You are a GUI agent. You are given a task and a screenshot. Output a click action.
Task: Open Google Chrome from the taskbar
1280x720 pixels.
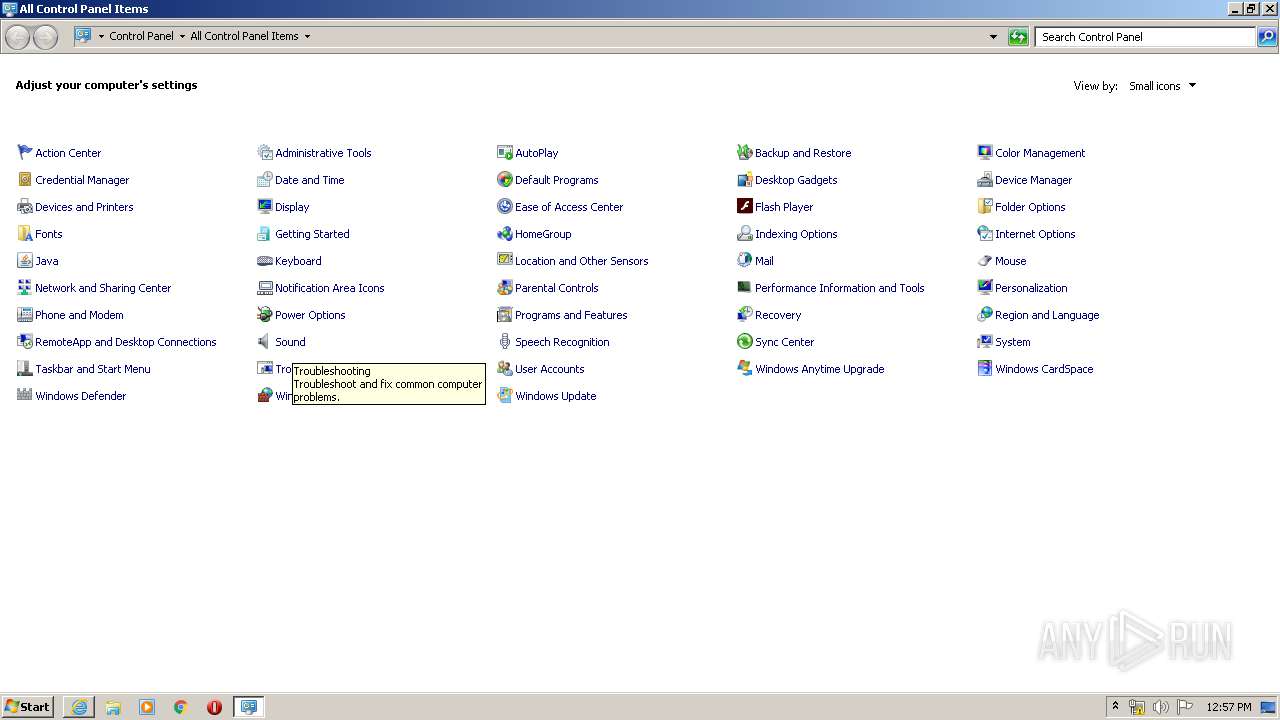[180, 707]
